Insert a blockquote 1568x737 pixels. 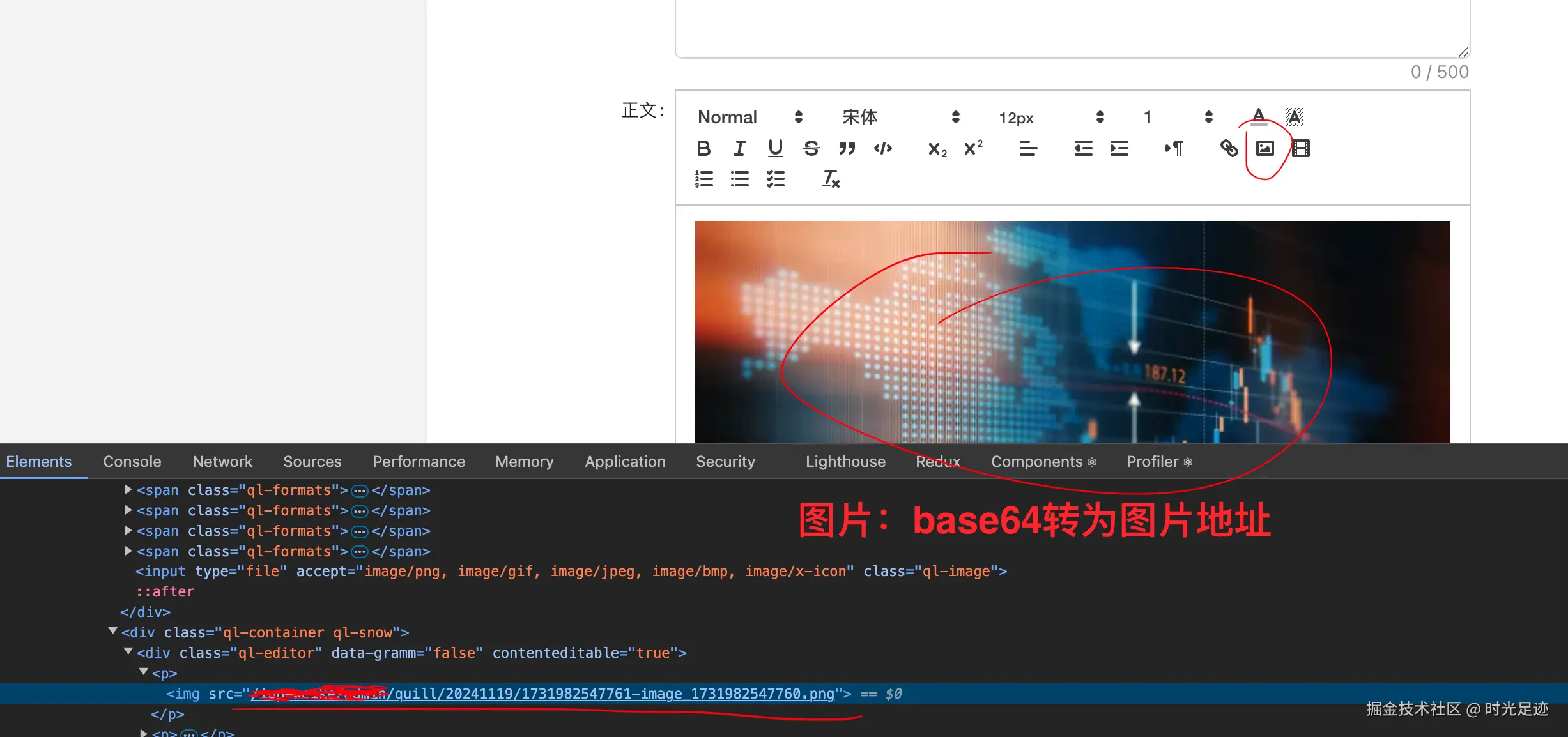847,148
